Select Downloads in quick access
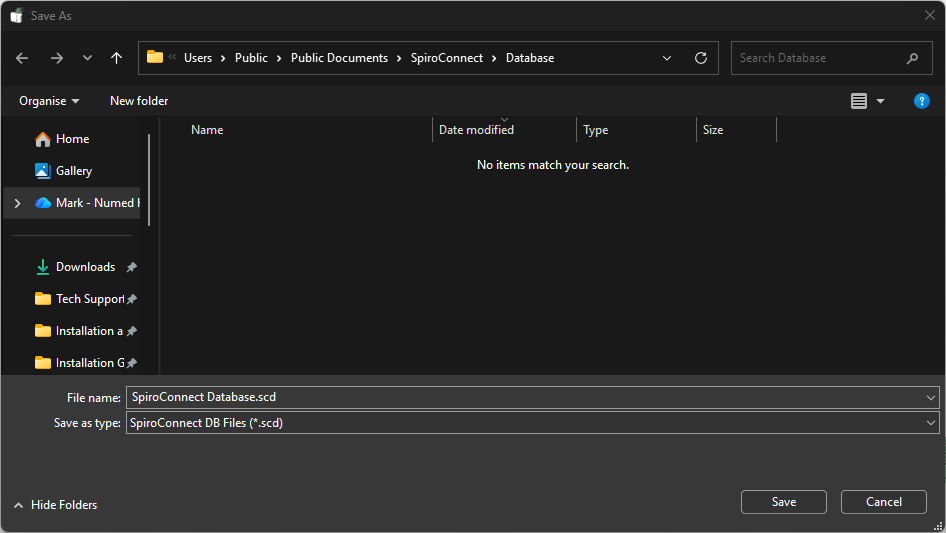 tap(85, 267)
